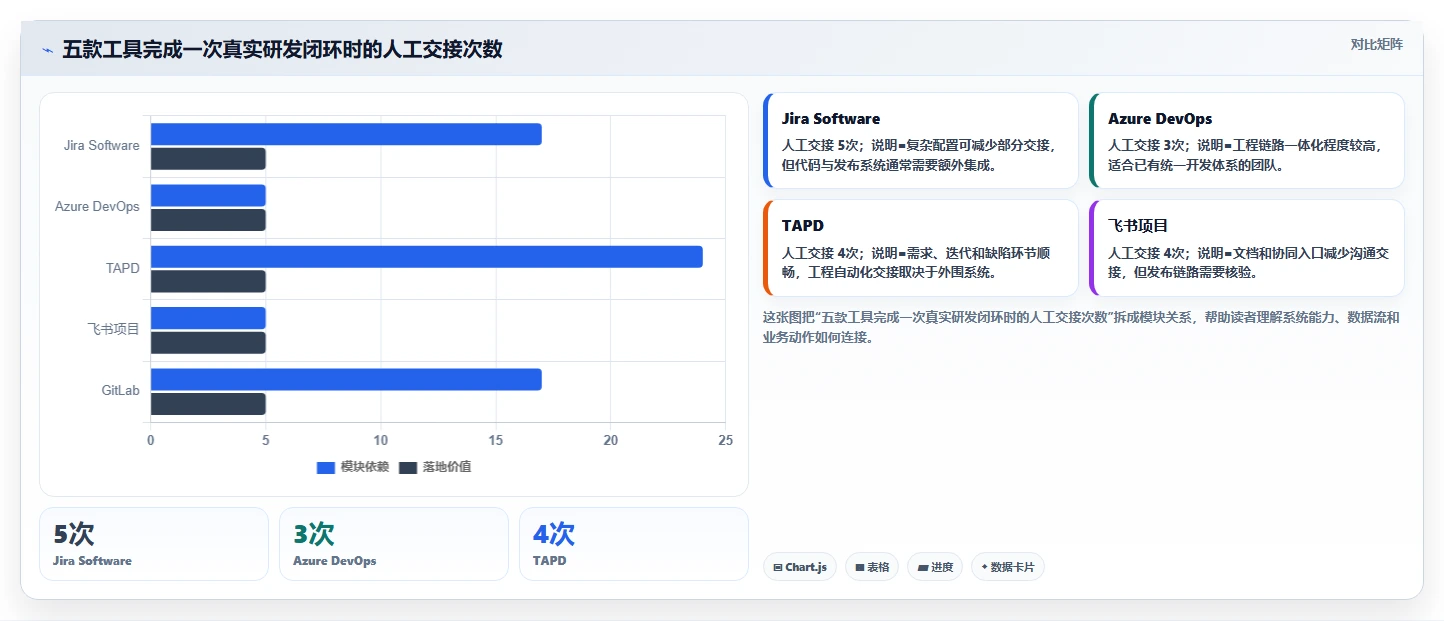Viewport: 1444px width, 621px height.
Task: Click the dark Jira Software bar
Action: [208, 159]
